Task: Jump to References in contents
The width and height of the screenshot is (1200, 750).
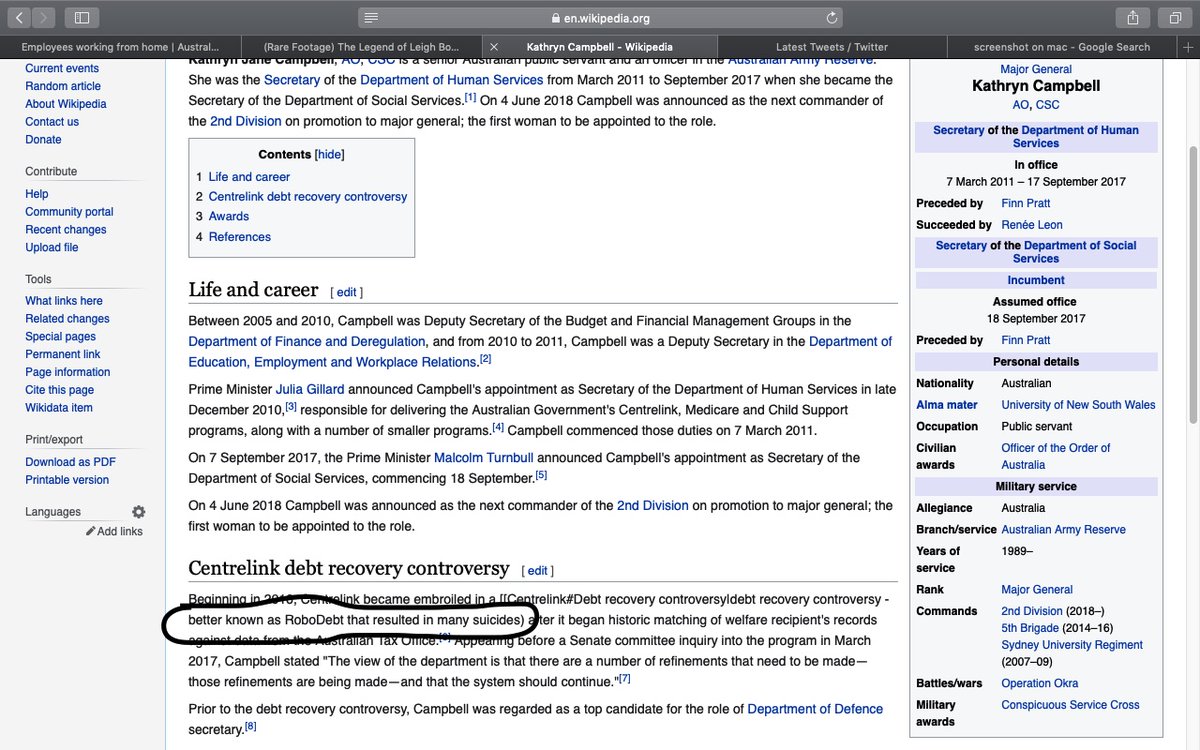Action: 240,237
